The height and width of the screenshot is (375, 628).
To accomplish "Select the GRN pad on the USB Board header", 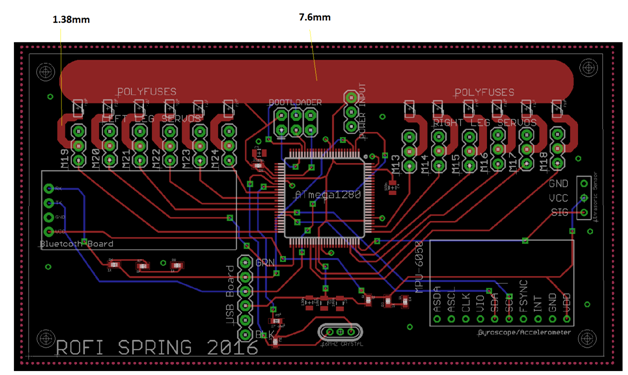I will click(245, 263).
